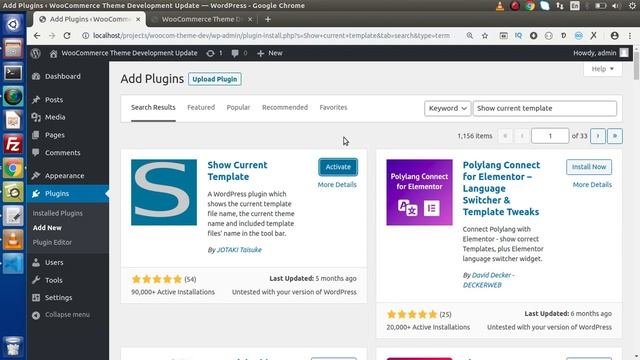Open a new browser tab

(x=268, y=19)
